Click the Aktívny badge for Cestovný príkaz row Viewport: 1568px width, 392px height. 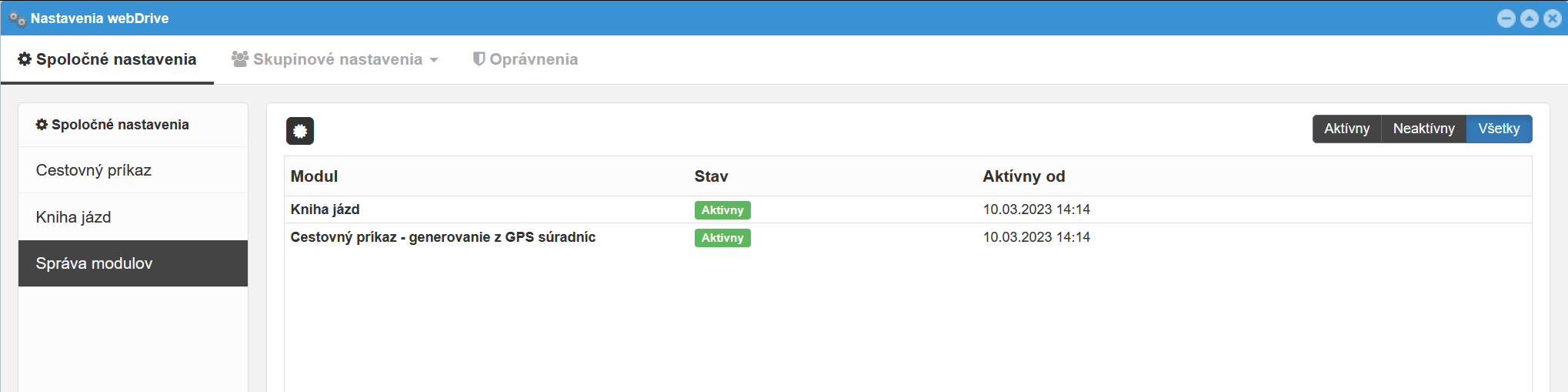722,238
